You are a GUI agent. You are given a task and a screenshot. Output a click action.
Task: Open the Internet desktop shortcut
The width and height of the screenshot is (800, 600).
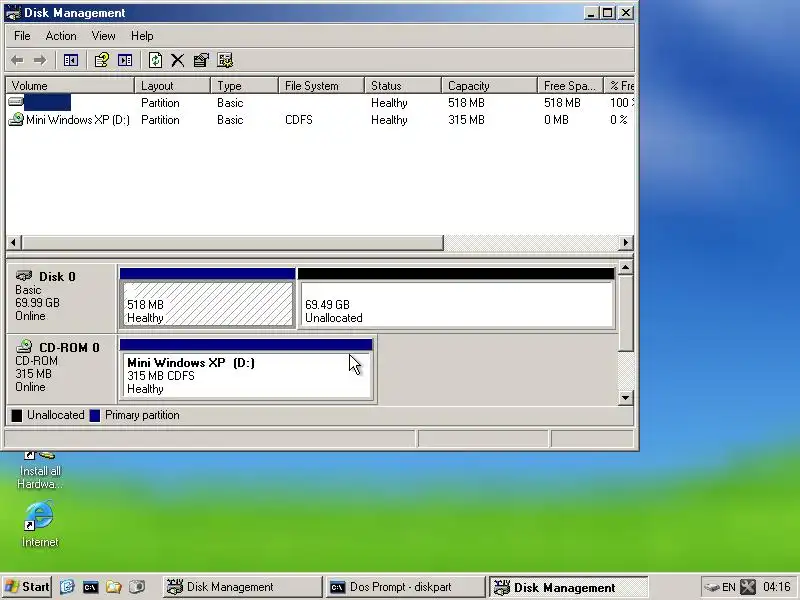39,523
